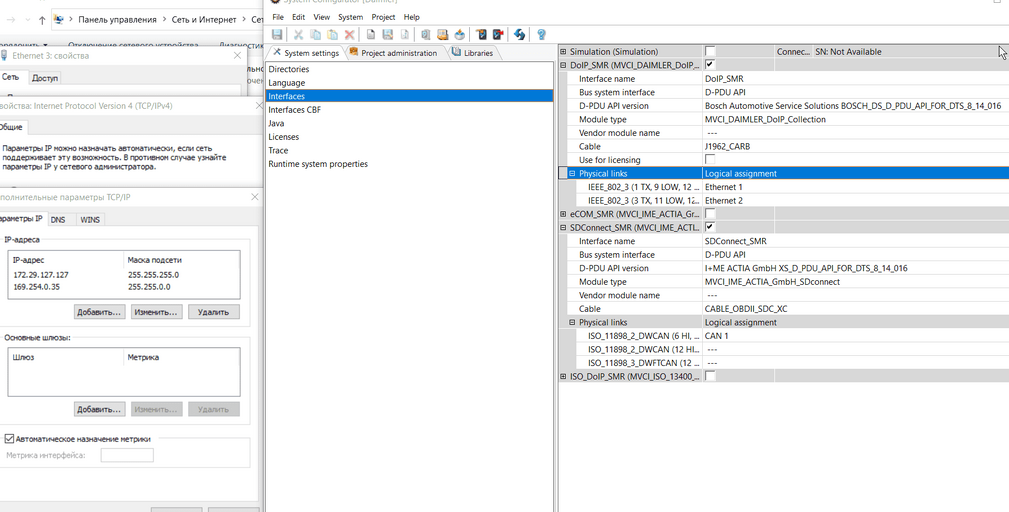The image size is (1009, 512).
Task: Expand the Simulation interface node
Action: (x=564, y=51)
